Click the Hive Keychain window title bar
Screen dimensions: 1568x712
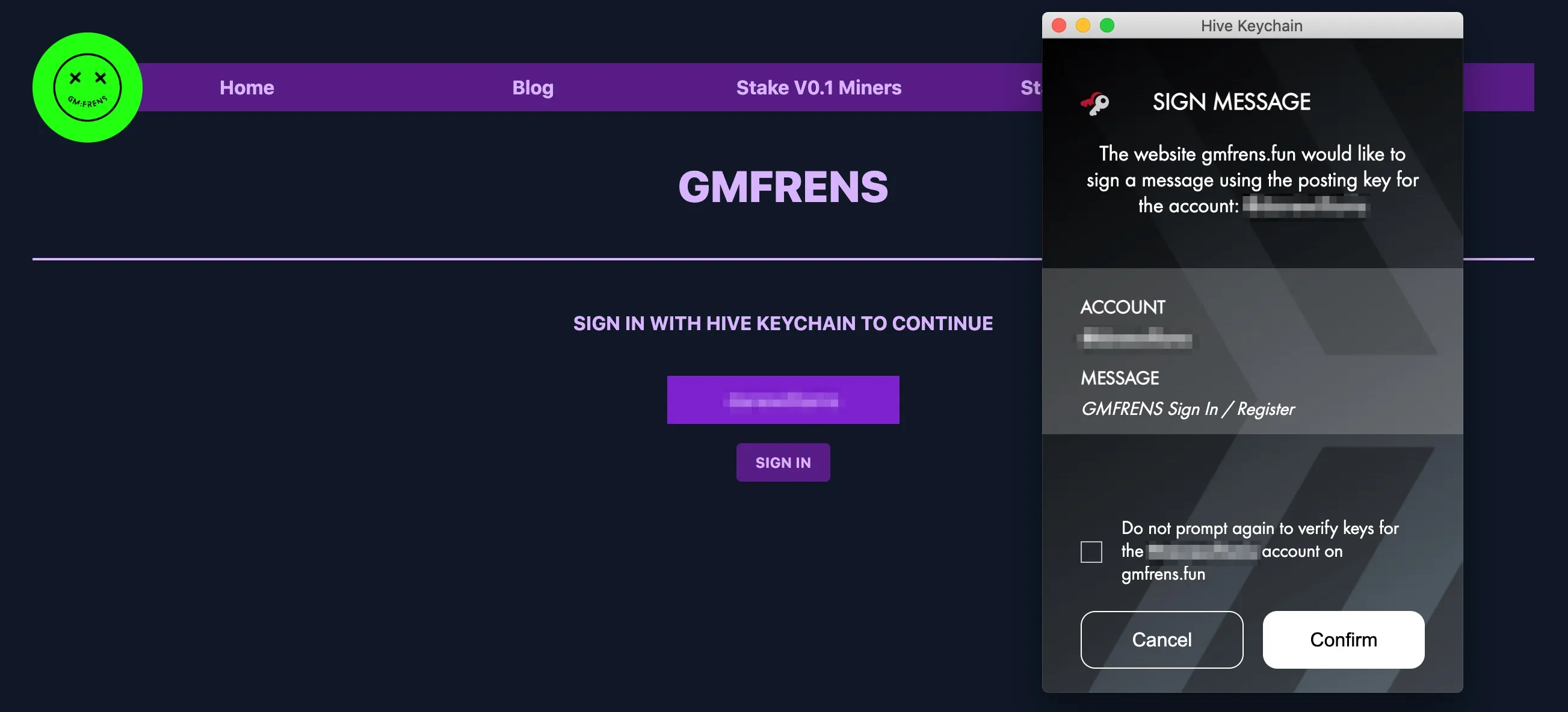click(x=1252, y=26)
